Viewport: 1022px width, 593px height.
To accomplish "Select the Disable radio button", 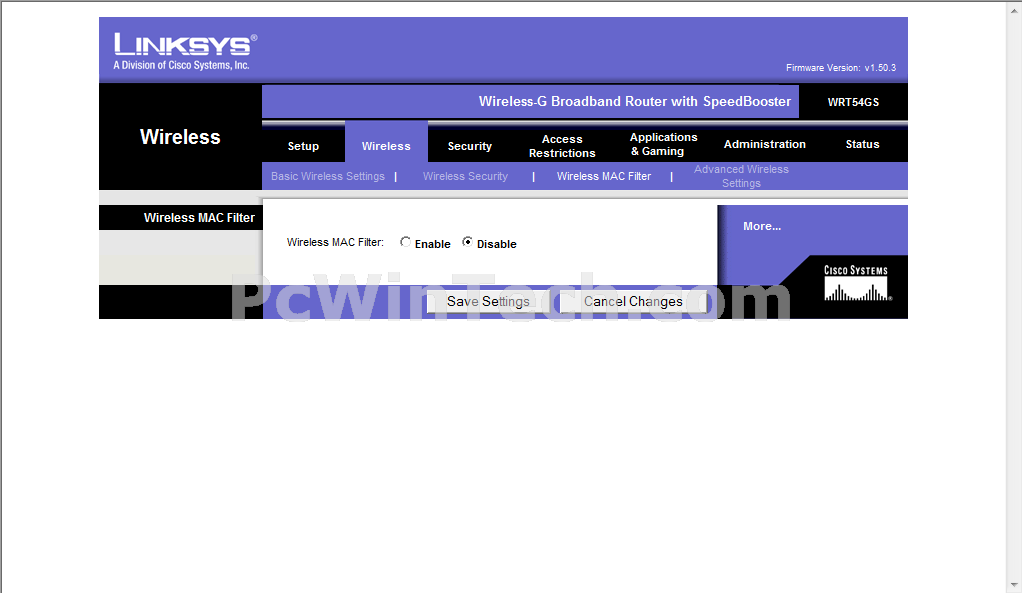I will click(467, 242).
